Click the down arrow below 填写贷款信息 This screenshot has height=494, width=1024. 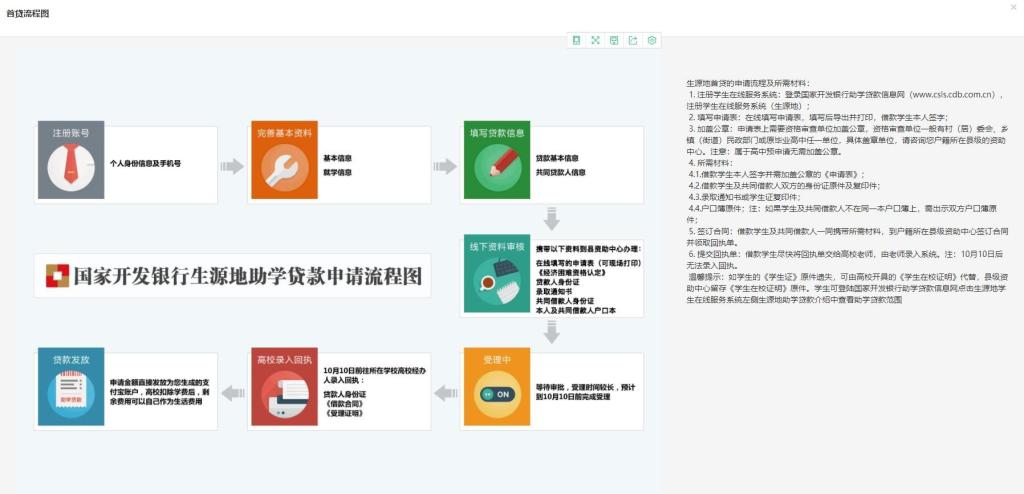[x=551, y=219]
